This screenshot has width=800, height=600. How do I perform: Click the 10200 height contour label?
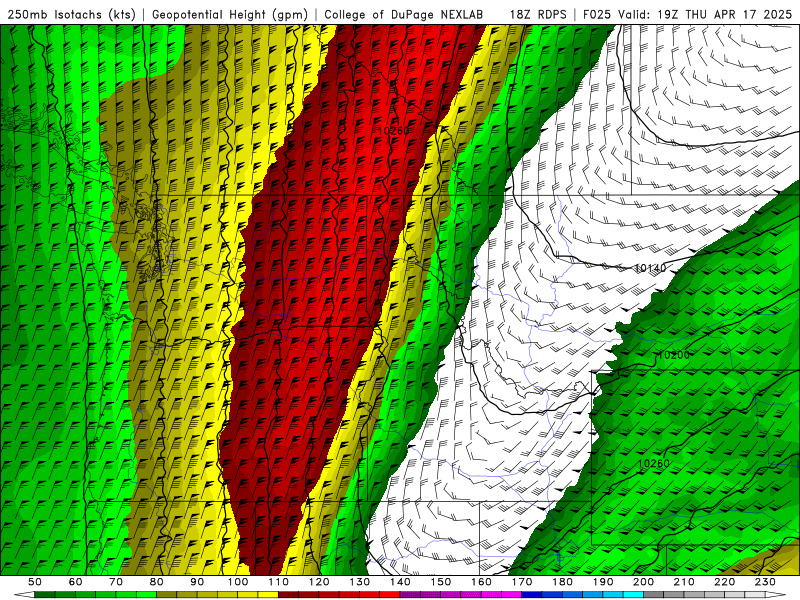[x=673, y=355]
